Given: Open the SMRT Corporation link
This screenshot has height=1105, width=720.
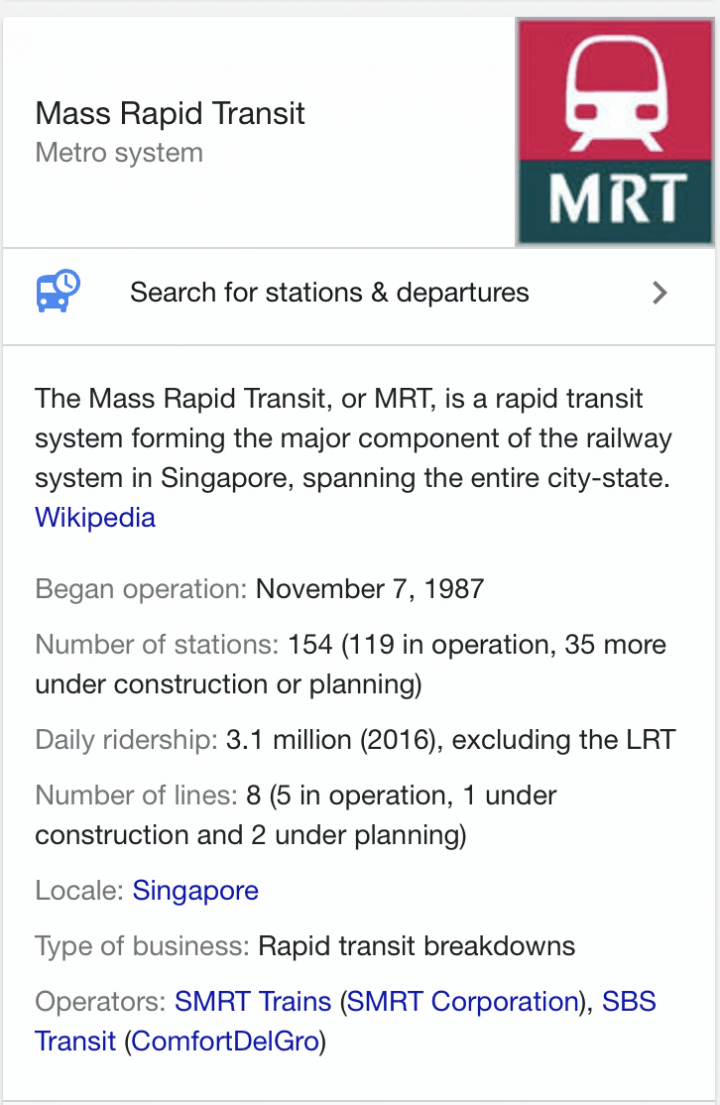Looking at the screenshot, I should (463, 1001).
